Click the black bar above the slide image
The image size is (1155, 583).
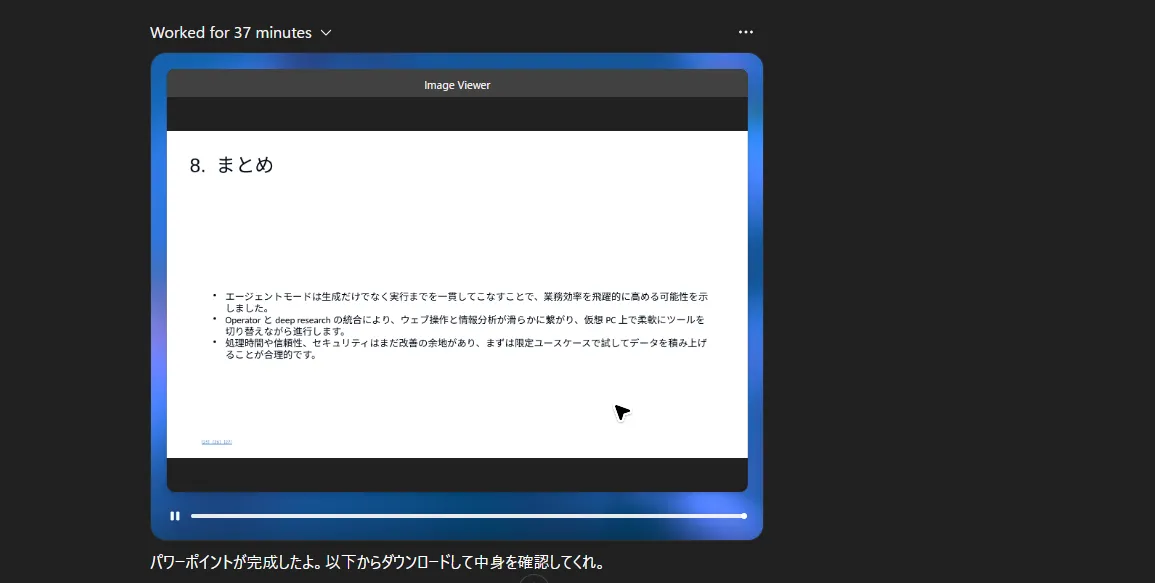457,114
